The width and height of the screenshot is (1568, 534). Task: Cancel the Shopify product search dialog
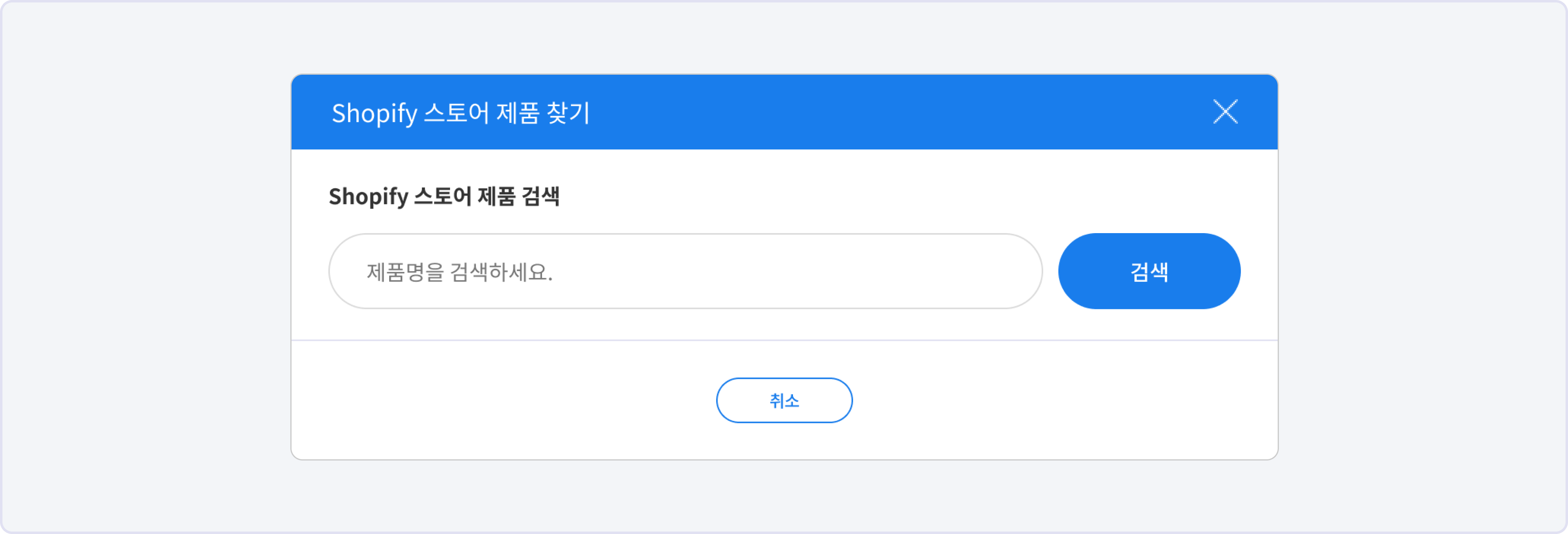[x=784, y=400]
